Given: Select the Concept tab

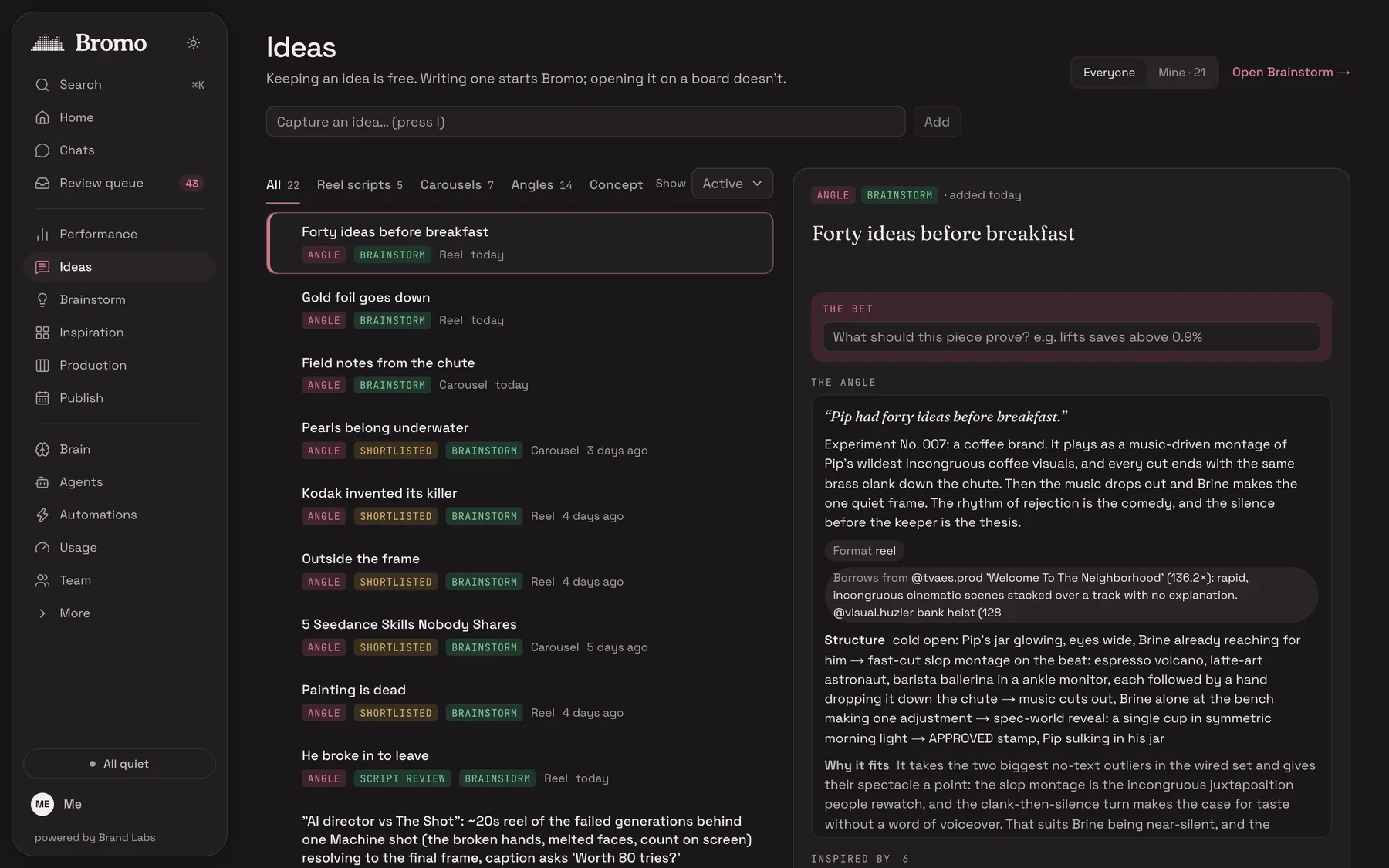Looking at the screenshot, I should pos(616,185).
